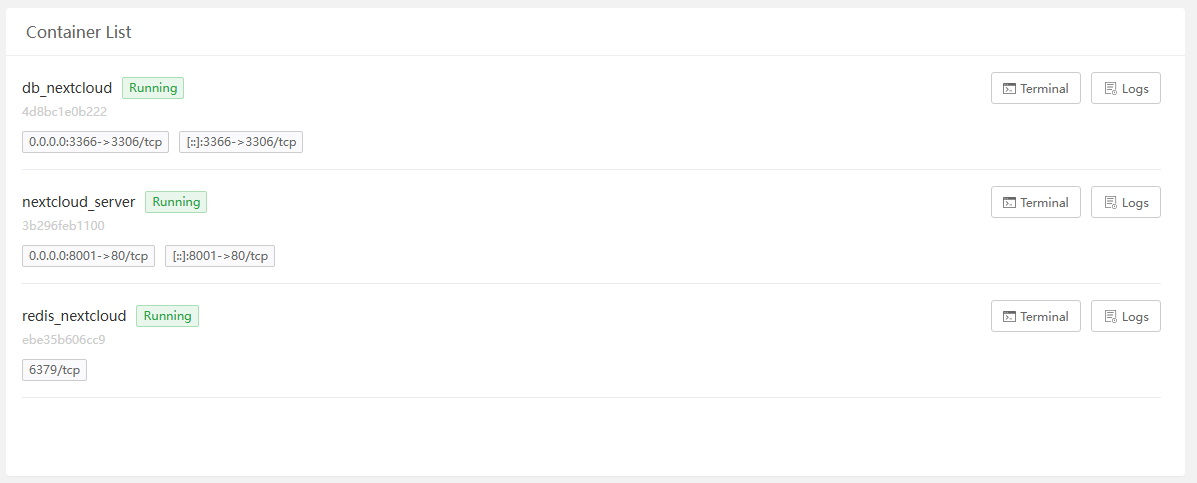Open Terminal for db_nextcloud container
Viewport: 1197px width, 483px height.
(x=1035, y=88)
